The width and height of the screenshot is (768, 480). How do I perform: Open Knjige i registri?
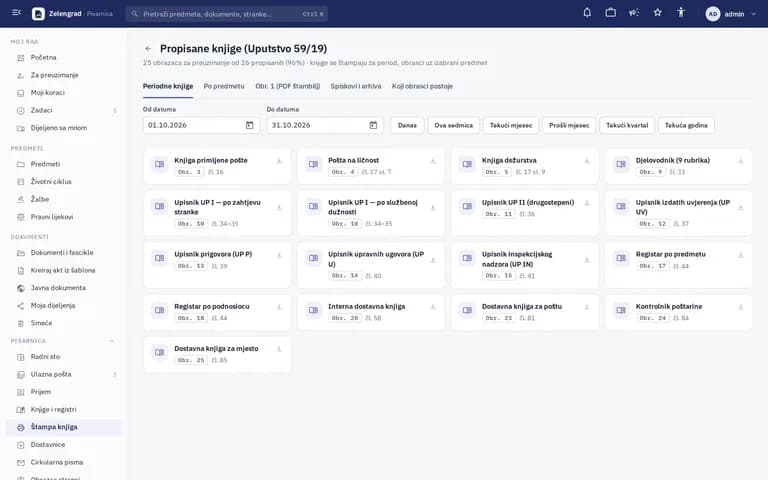[64, 410]
